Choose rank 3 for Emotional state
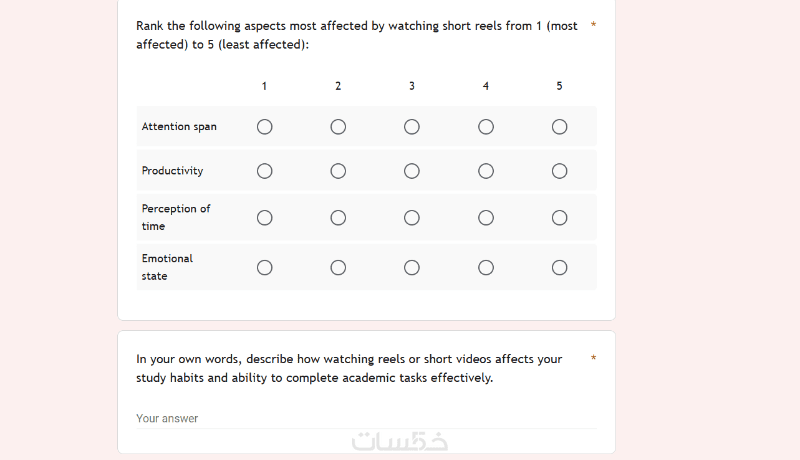 pyautogui.click(x=412, y=267)
